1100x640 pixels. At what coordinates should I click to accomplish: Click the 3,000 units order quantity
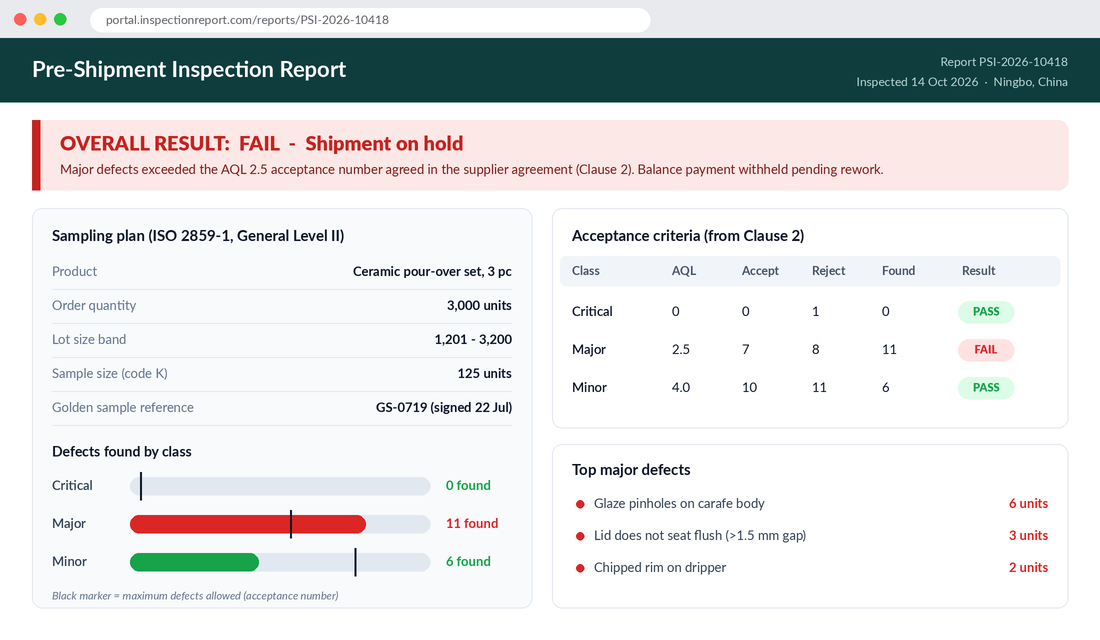coord(479,305)
